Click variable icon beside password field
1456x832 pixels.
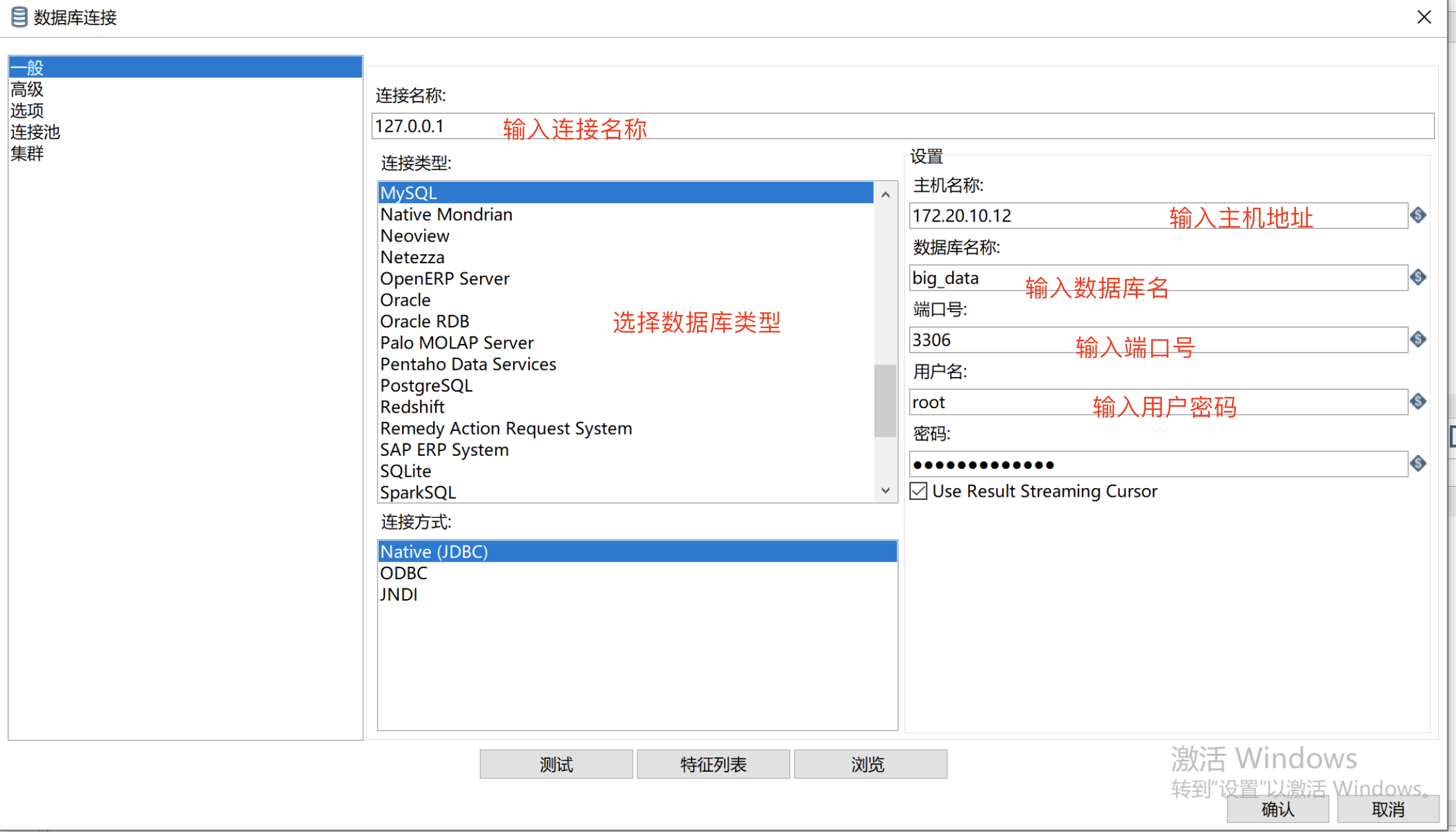pyautogui.click(x=1418, y=464)
